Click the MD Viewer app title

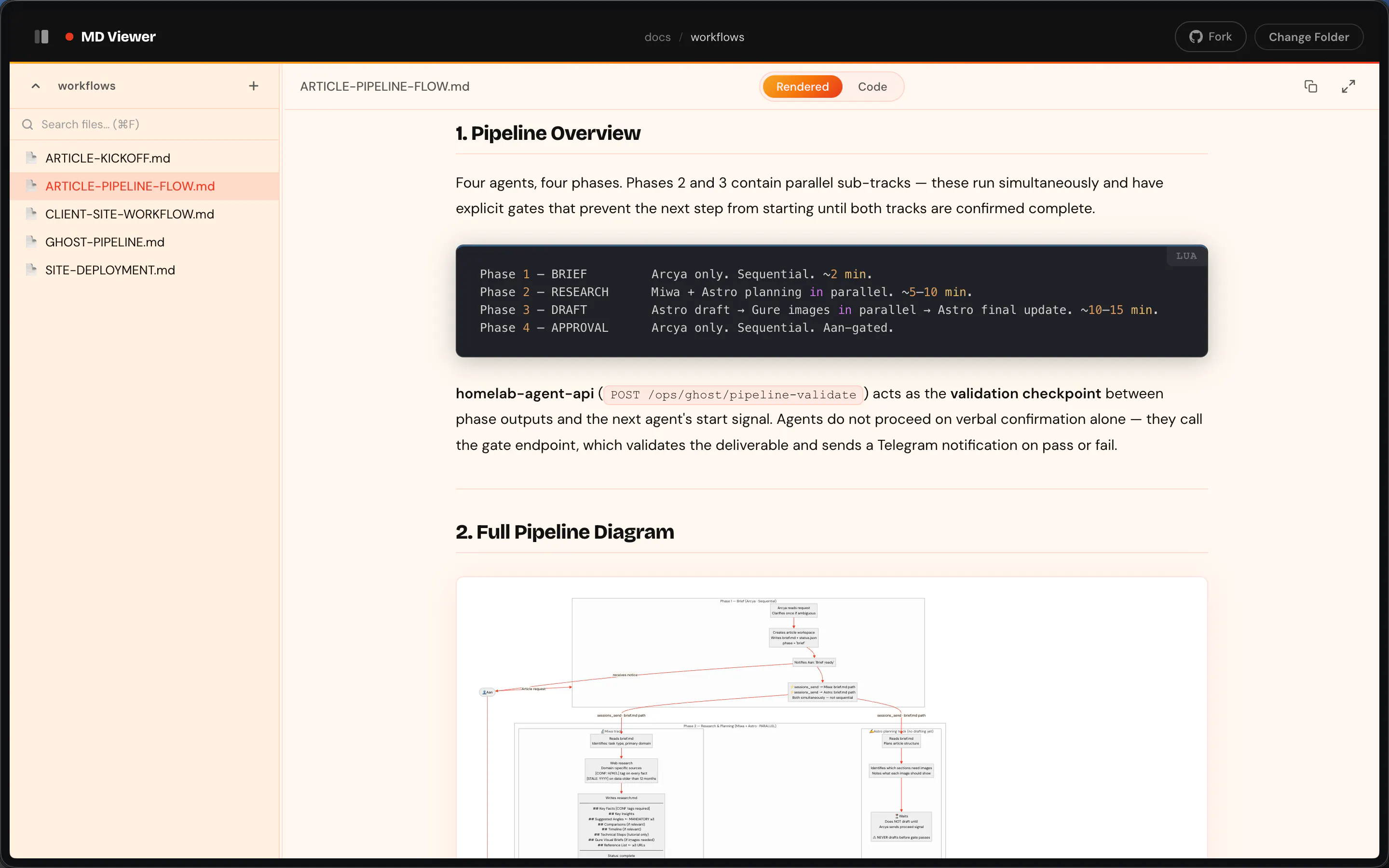(118, 37)
